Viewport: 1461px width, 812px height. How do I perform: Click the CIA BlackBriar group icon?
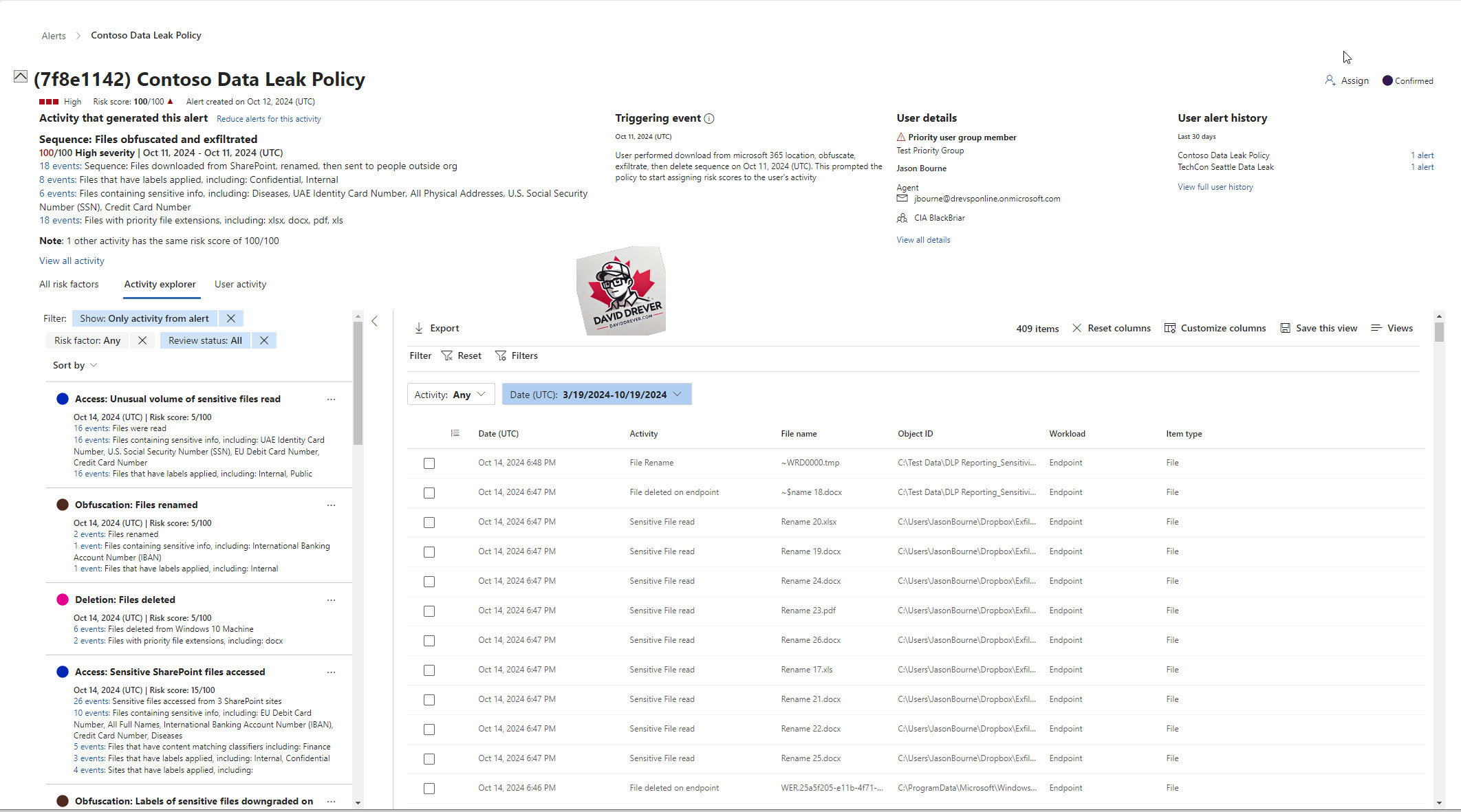click(x=902, y=218)
